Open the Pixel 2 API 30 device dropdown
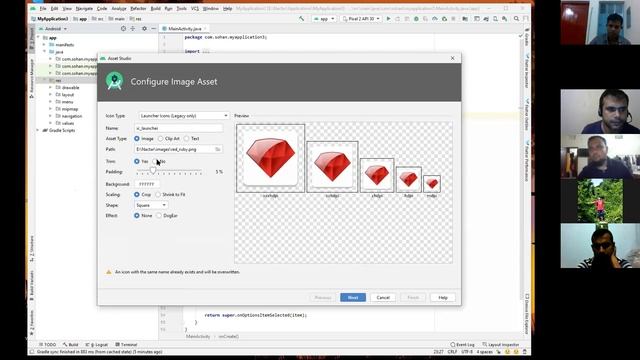 pos(361,19)
